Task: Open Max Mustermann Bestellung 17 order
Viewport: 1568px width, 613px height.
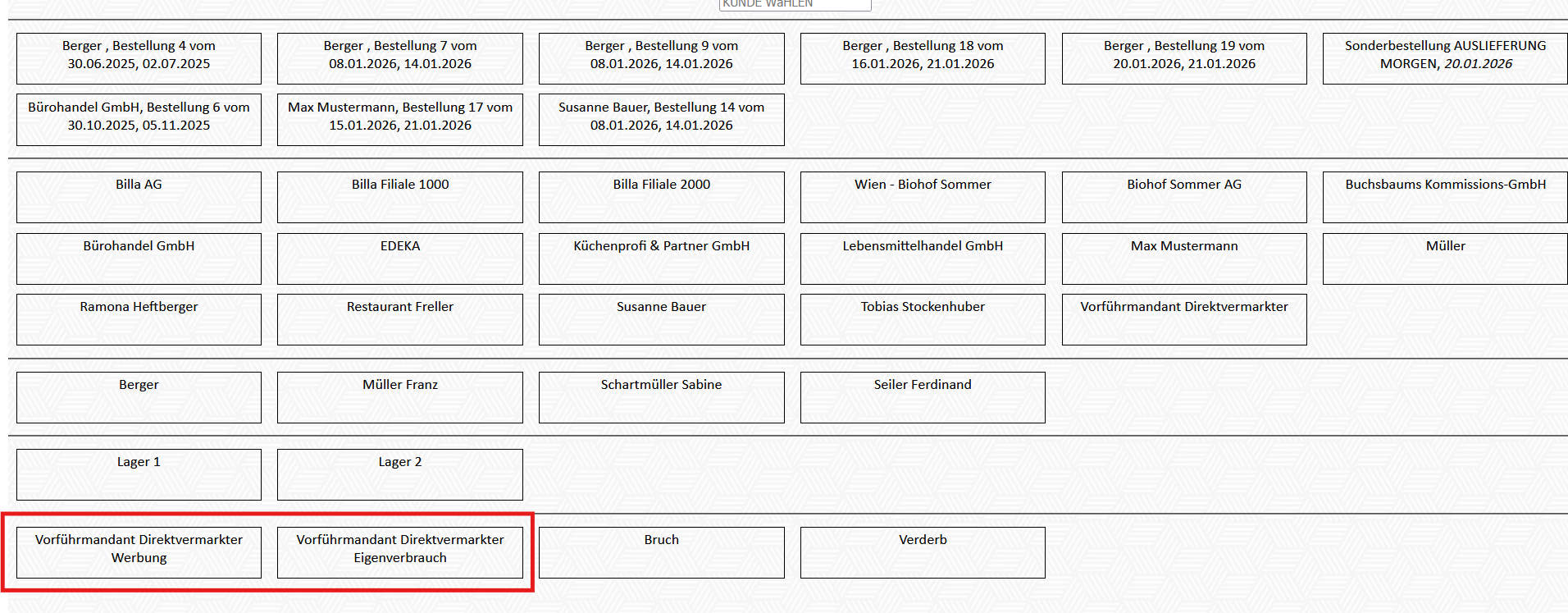Action: click(x=400, y=119)
